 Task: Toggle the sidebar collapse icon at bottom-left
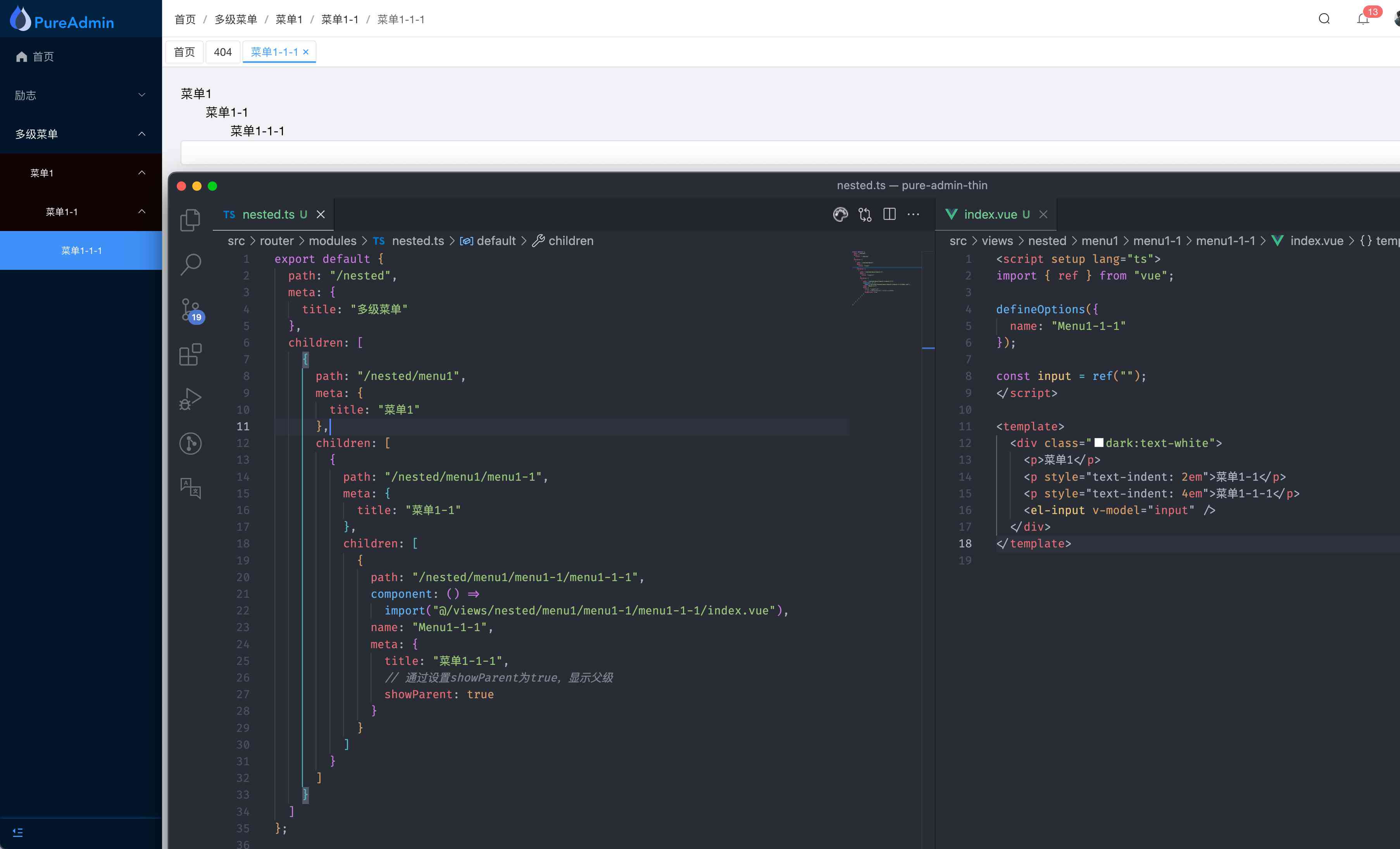[x=17, y=832]
